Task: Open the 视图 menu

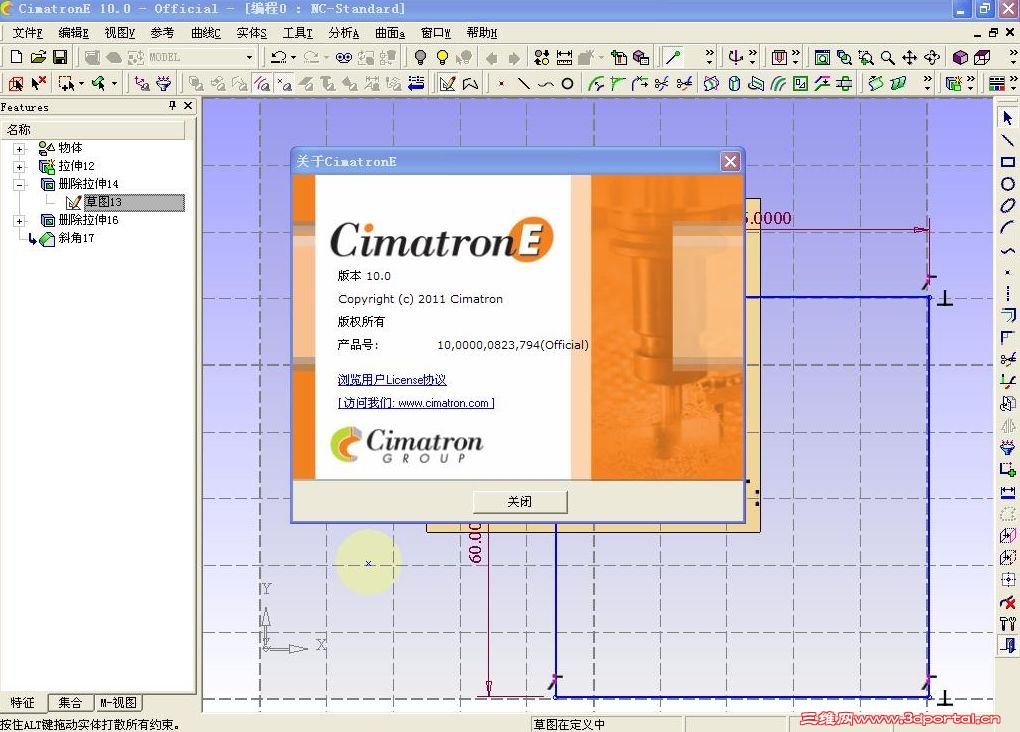Action: point(119,33)
